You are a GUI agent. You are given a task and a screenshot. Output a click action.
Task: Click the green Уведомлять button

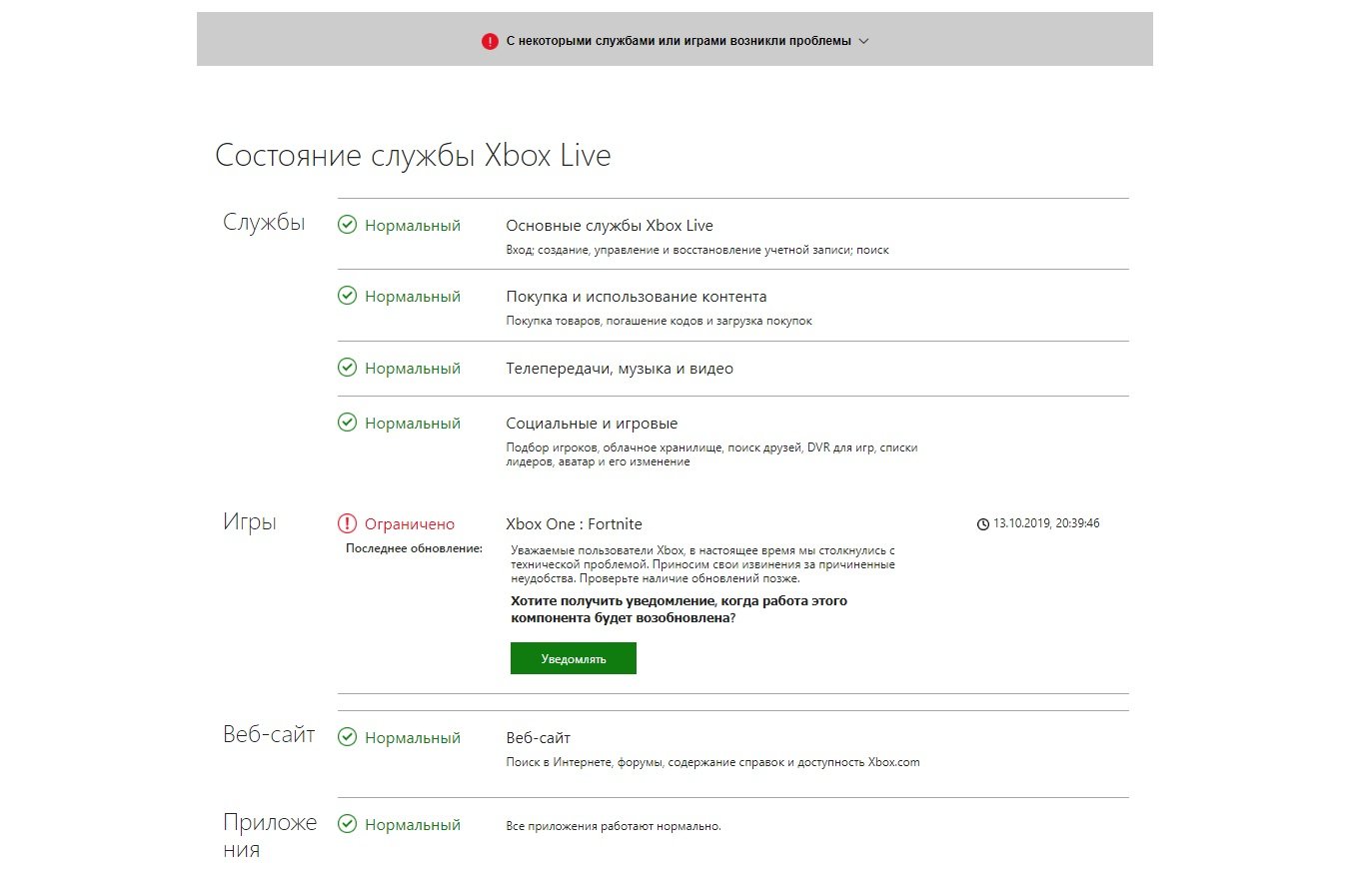coord(574,658)
